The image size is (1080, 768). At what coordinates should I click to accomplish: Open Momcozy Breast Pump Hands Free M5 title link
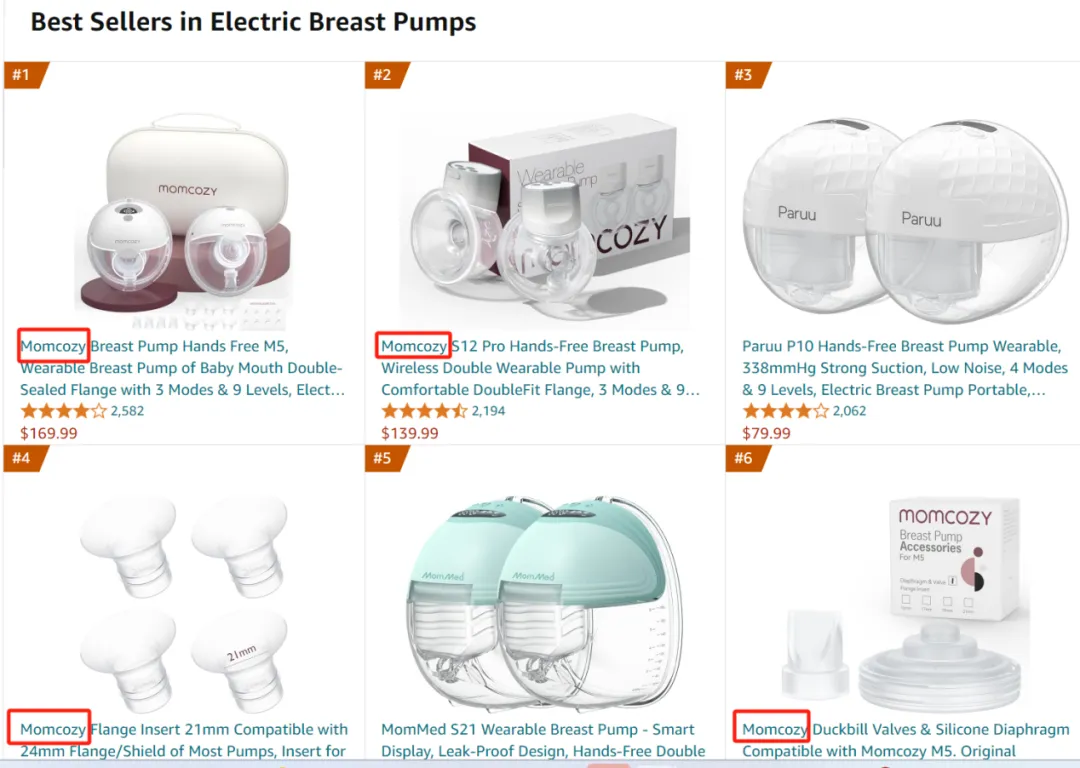point(183,368)
